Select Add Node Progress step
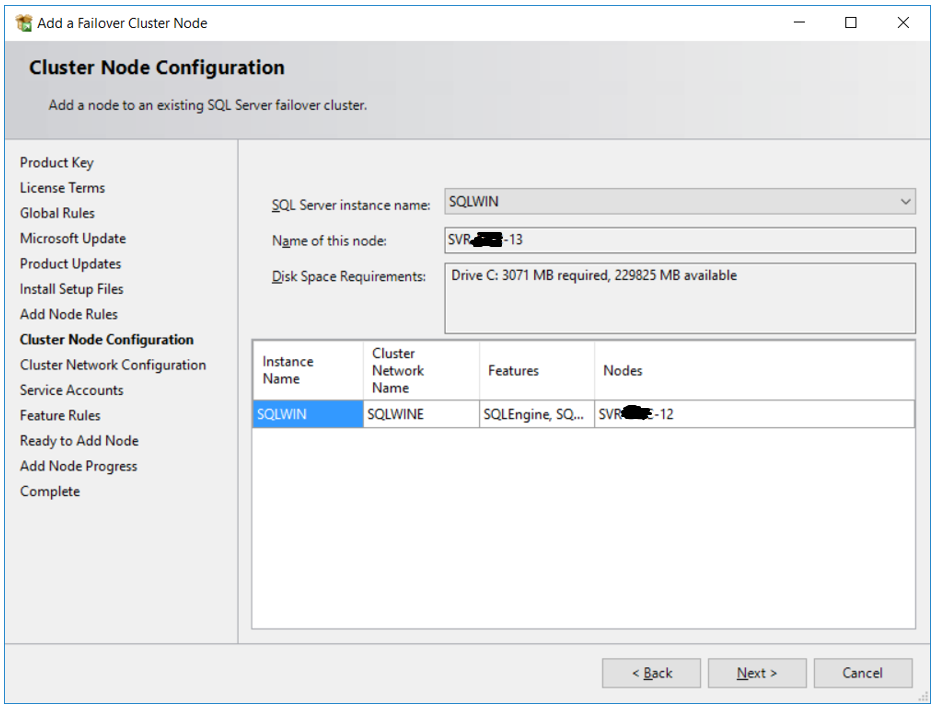This screenshot has width=933, height=706. tap(79, 466)
